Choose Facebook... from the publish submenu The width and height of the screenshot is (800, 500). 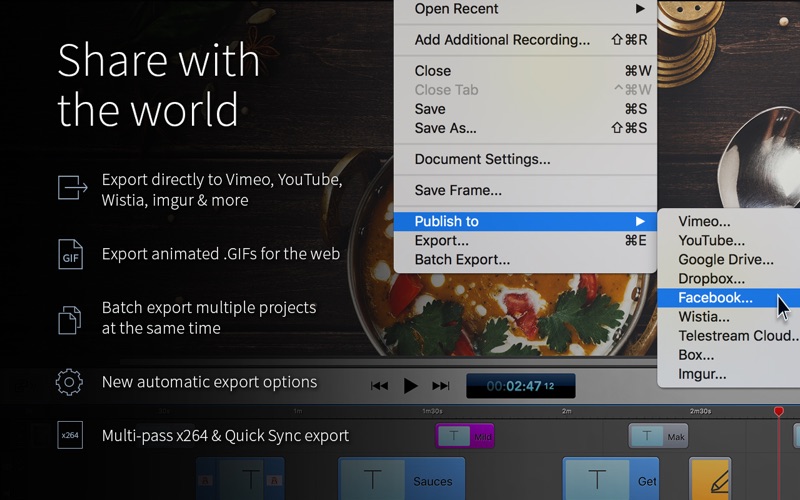(x=715, y=298)
